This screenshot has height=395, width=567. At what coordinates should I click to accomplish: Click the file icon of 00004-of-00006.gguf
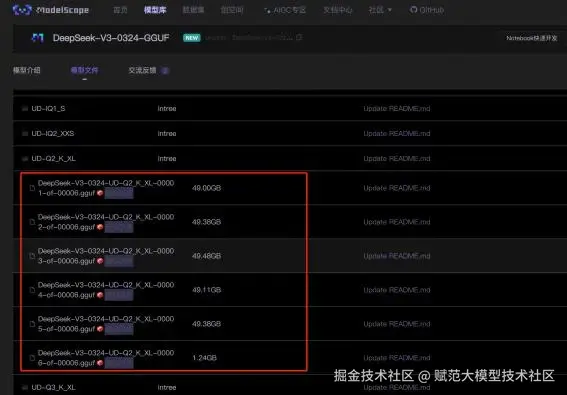tap(32, 290)
